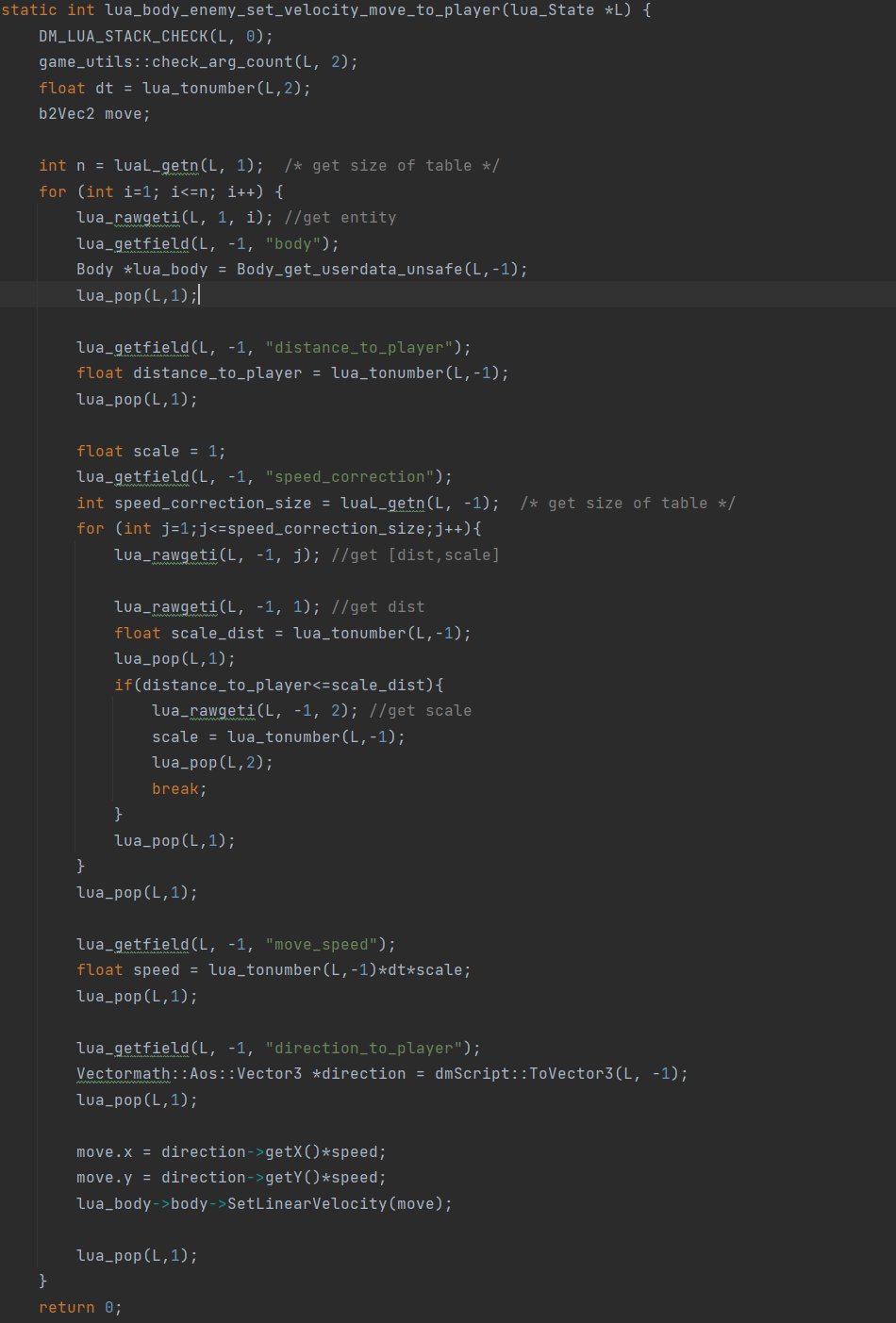Click the return 0 statement
Image resolution: width=896 pixels, height=1323 pixels.
[80, 1308]
